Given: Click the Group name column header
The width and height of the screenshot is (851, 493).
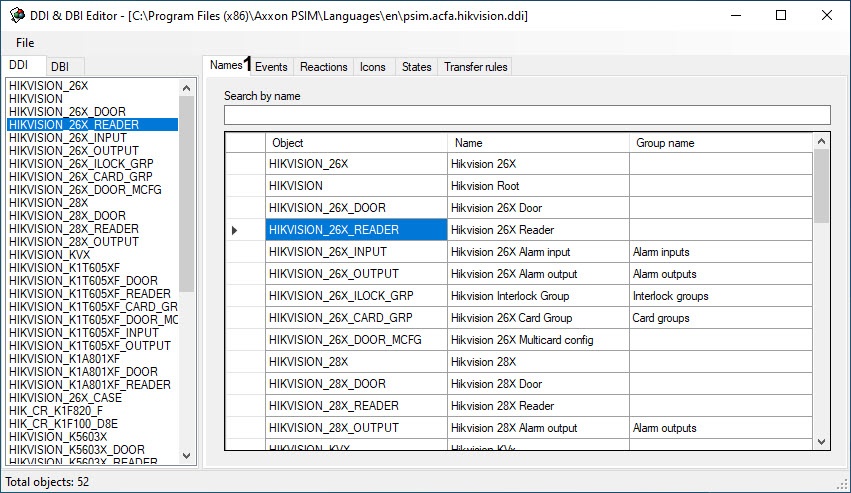Looking at the screenshot, I should (x=720, y=143).
